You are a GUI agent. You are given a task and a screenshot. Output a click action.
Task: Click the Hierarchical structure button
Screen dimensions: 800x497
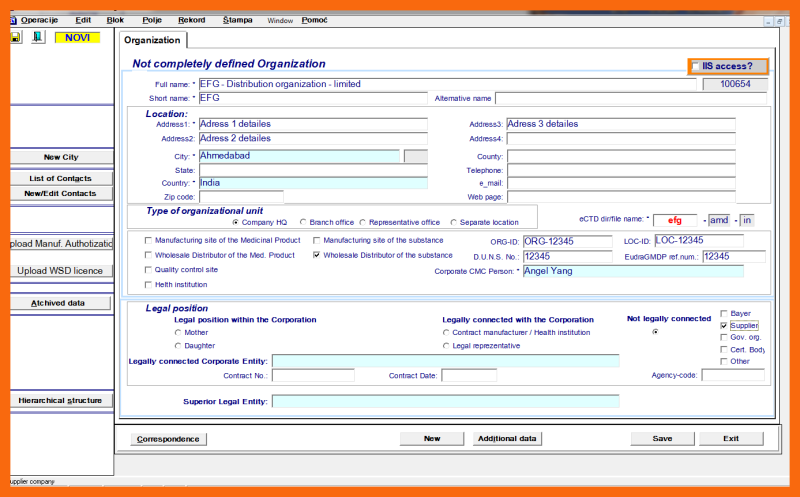pyautogui.click(x=61, y=400)
